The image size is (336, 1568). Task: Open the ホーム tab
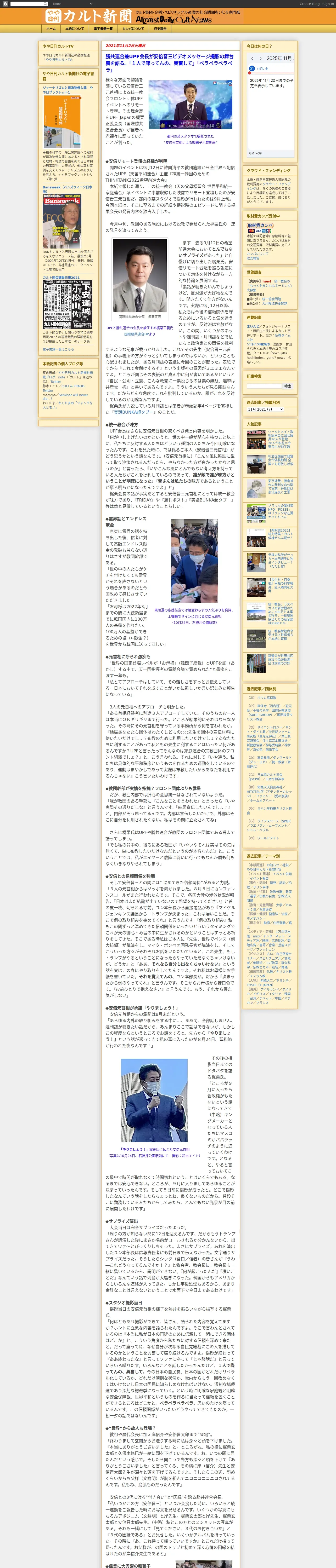pyautogui.click(x=51, y=28)
